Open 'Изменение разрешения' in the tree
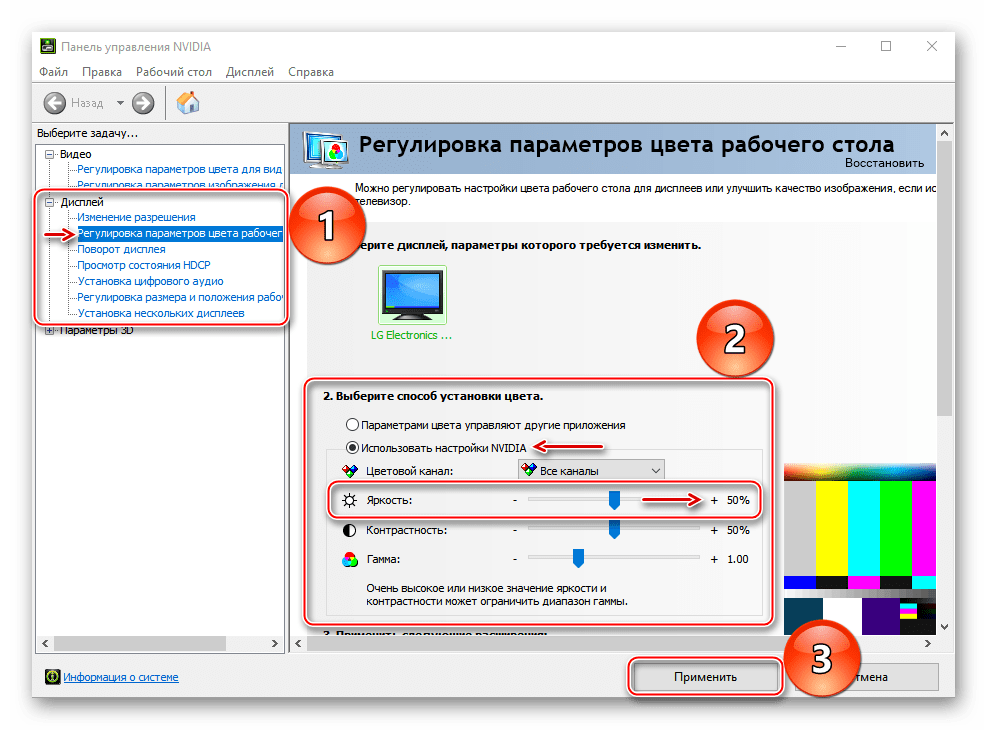Image resolution: width=987 pixels, height=730 pixels. 136,217
